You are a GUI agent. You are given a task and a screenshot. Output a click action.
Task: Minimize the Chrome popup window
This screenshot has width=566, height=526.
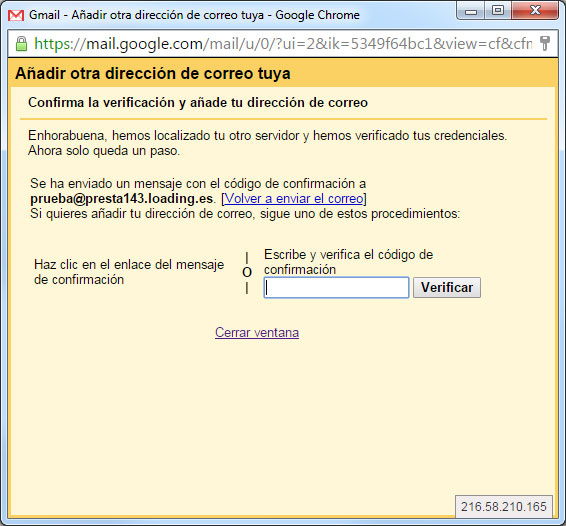pyautogui.click(x=471, y=11)
